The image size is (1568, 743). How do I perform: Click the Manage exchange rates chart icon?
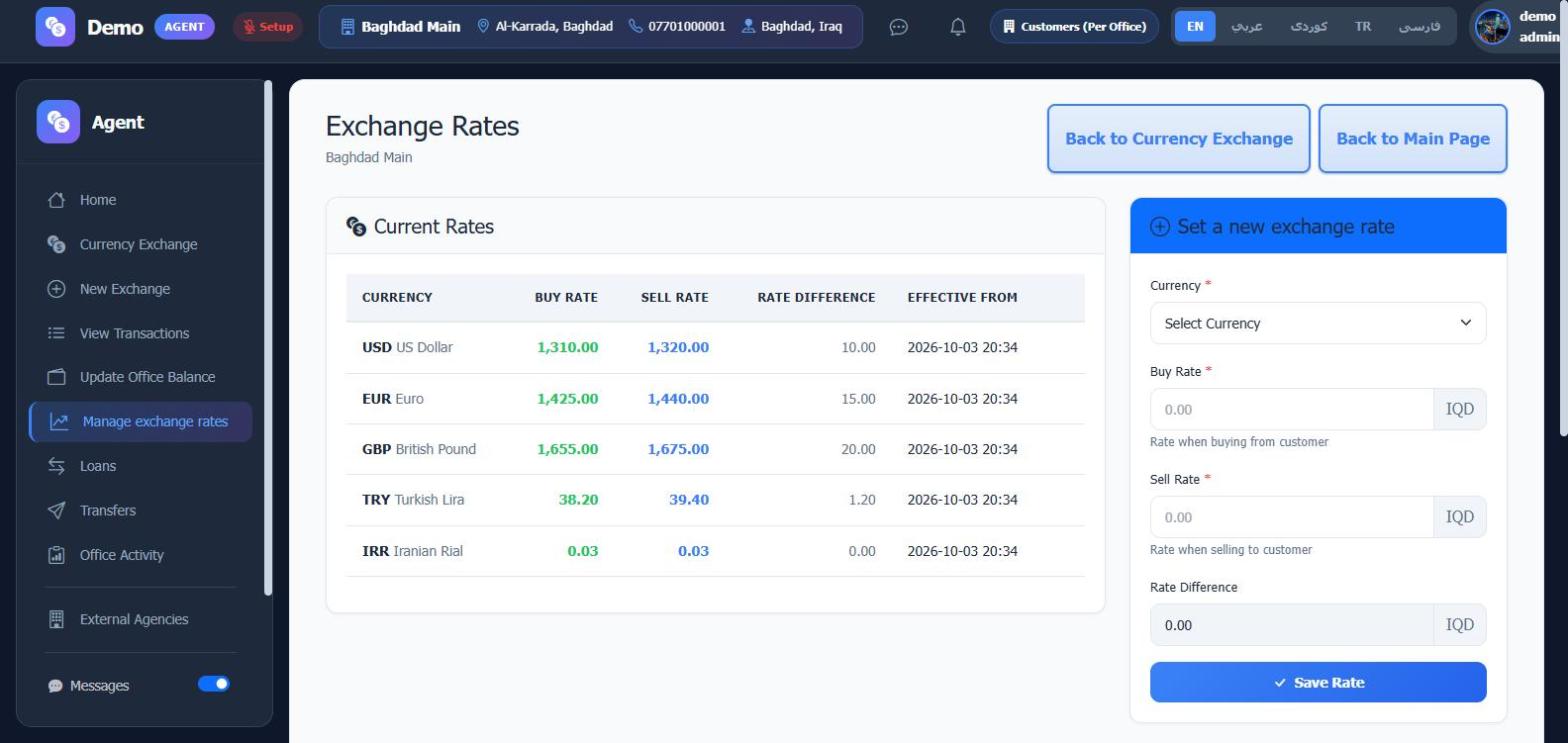[x=60, y=422]
